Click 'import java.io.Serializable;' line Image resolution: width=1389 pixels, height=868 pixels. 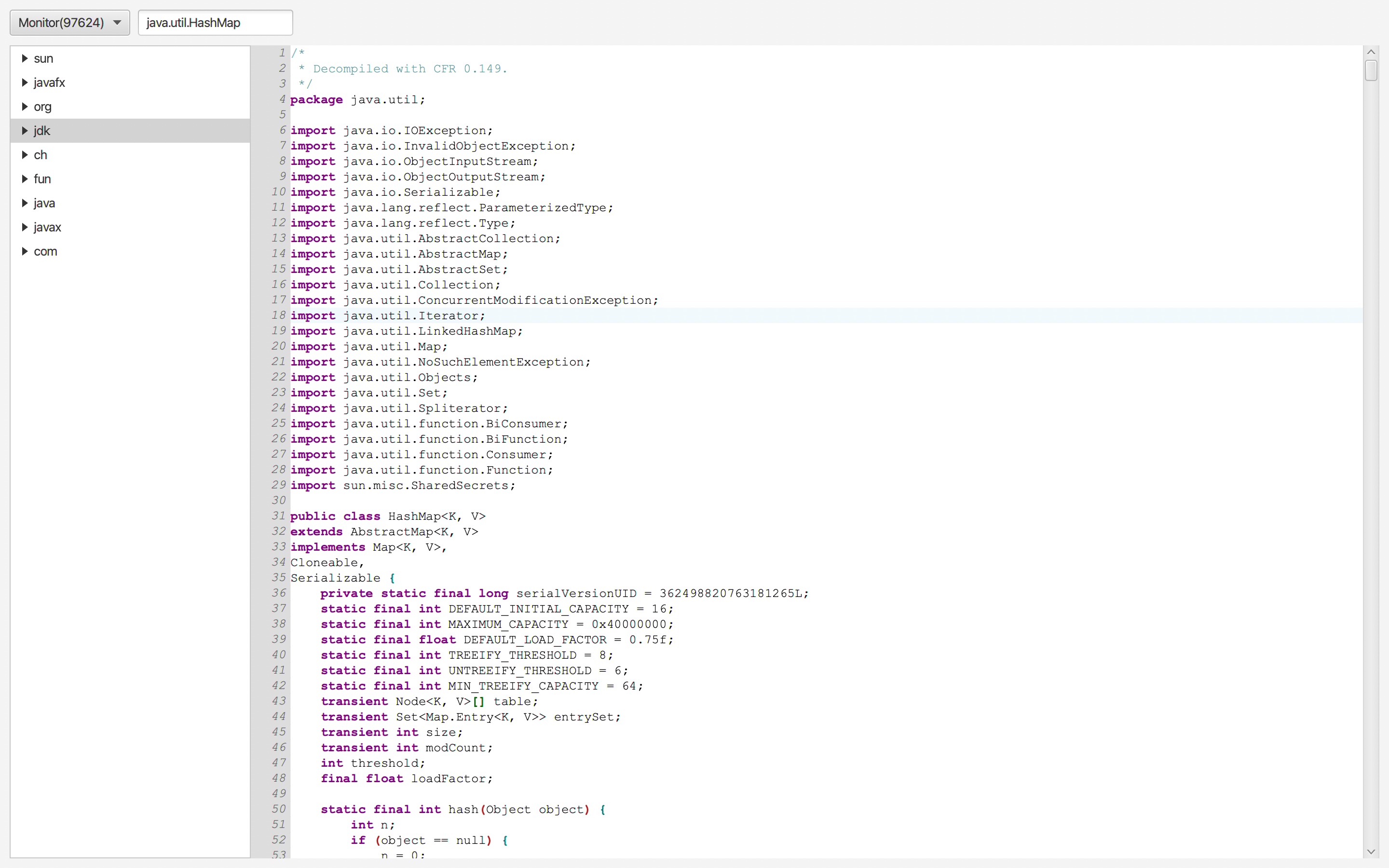[x=395, y=192]
